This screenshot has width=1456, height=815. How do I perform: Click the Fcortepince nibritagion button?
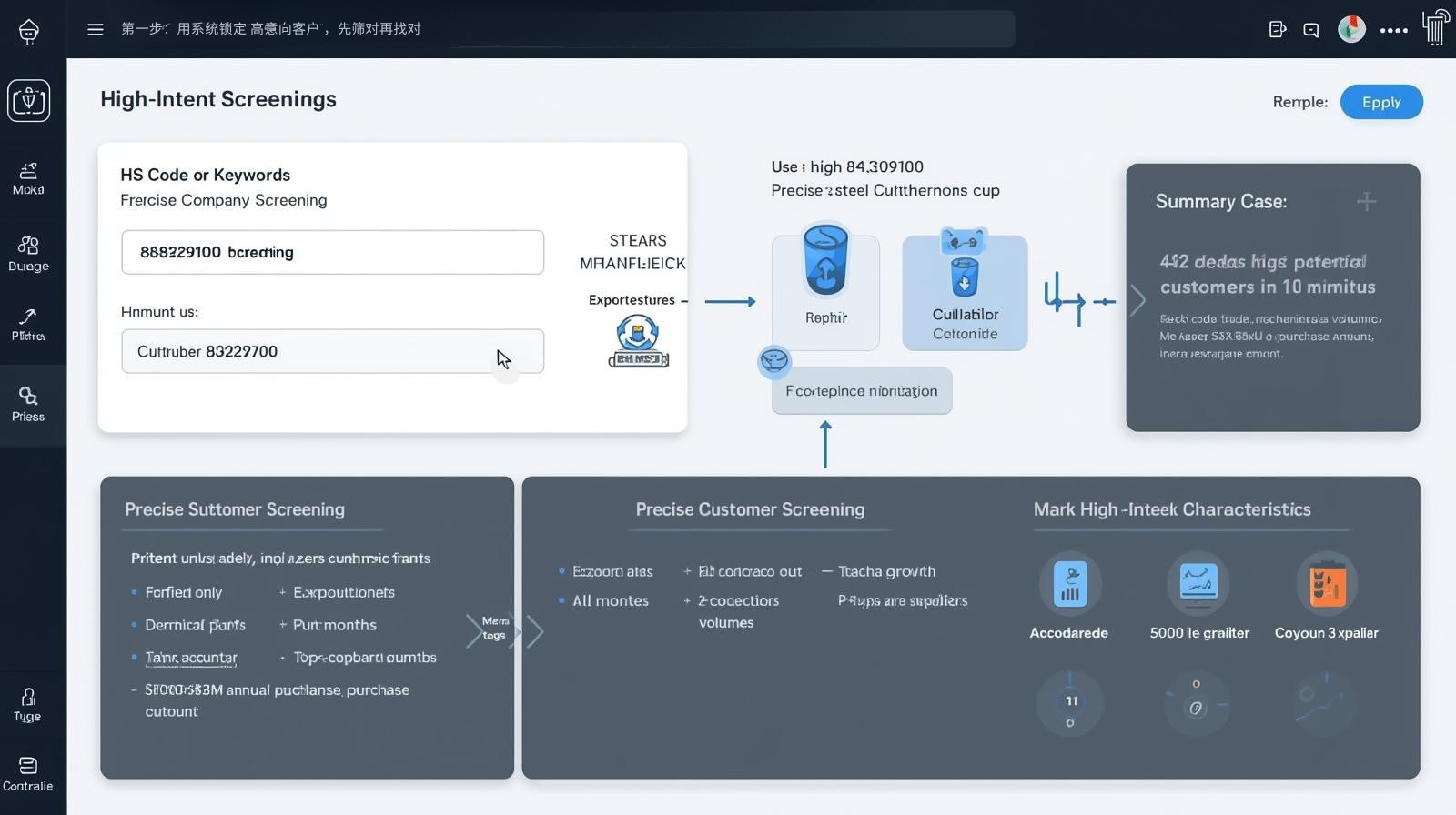[x=861, y=391]
